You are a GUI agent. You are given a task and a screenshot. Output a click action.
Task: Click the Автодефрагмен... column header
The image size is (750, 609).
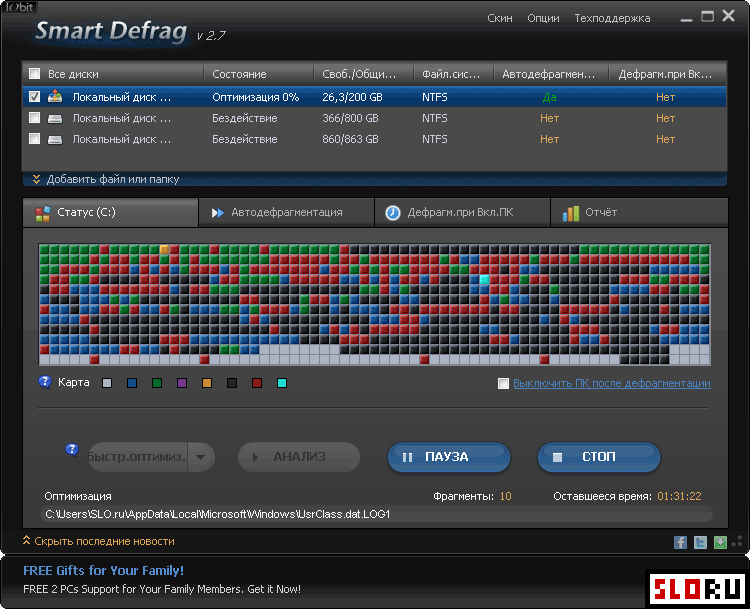click(551, 74)
